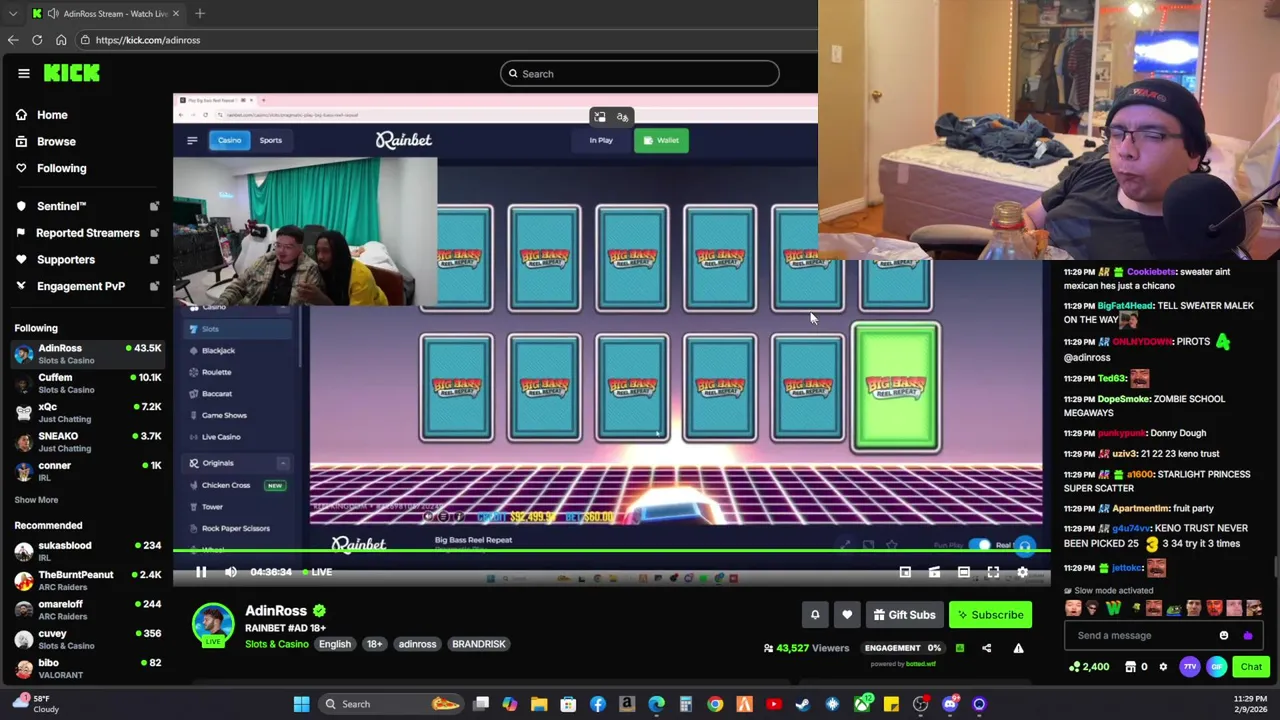1280x720 pixels.
Task: Open the Following page
Action: point(62,168)
